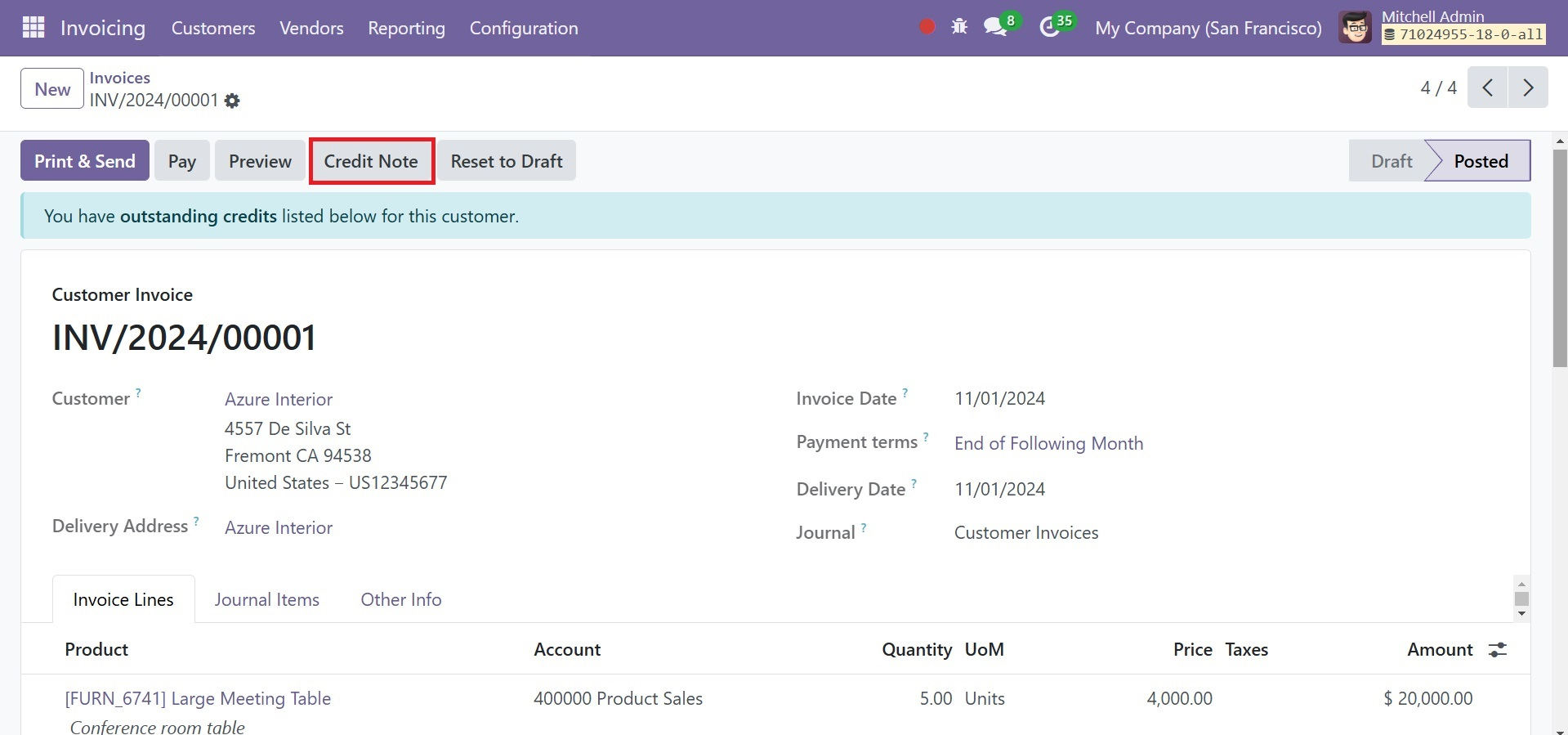Open Large Meeting Table product link
This screenshot has width=1568, height=735.
[198, 698]
